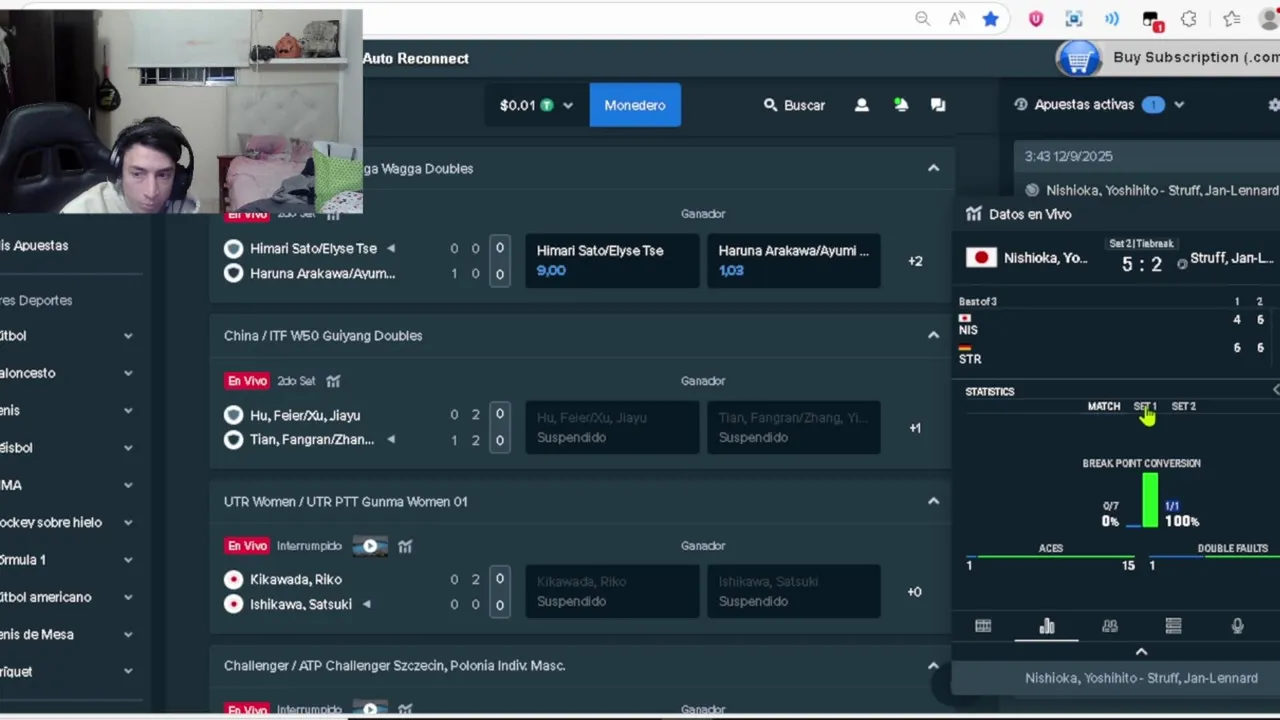Select radio for Kikawada, Riko
Viewport: 1280px width, 720px height.
[233, 580]
